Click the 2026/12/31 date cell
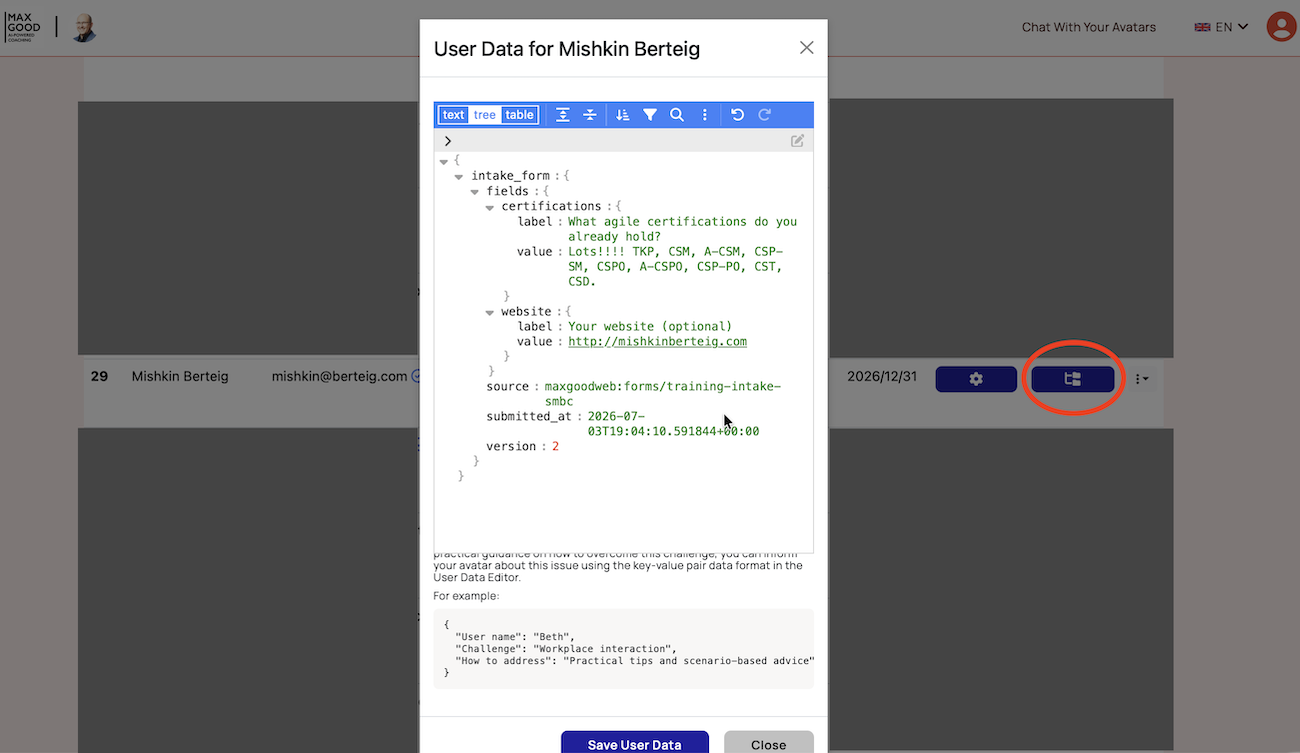Screen dimensions: 1300x753 coord(881,377)
